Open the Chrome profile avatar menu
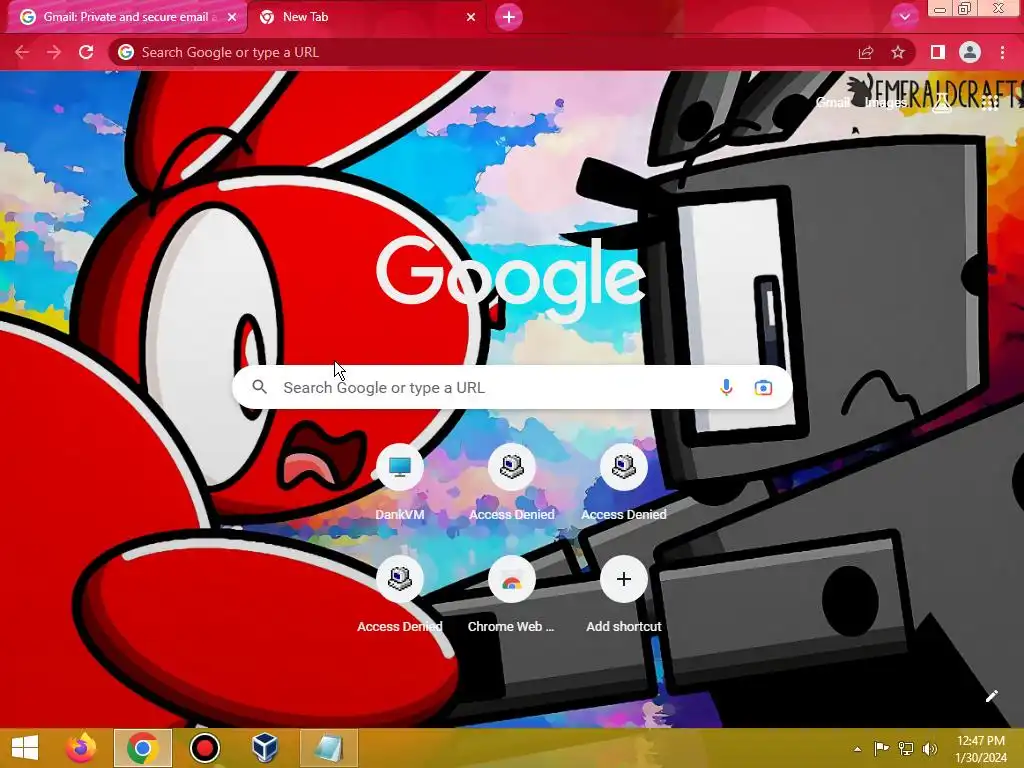Image resolution: width=1024 pixels, height=768 pixels. click(x=970, y=52)
